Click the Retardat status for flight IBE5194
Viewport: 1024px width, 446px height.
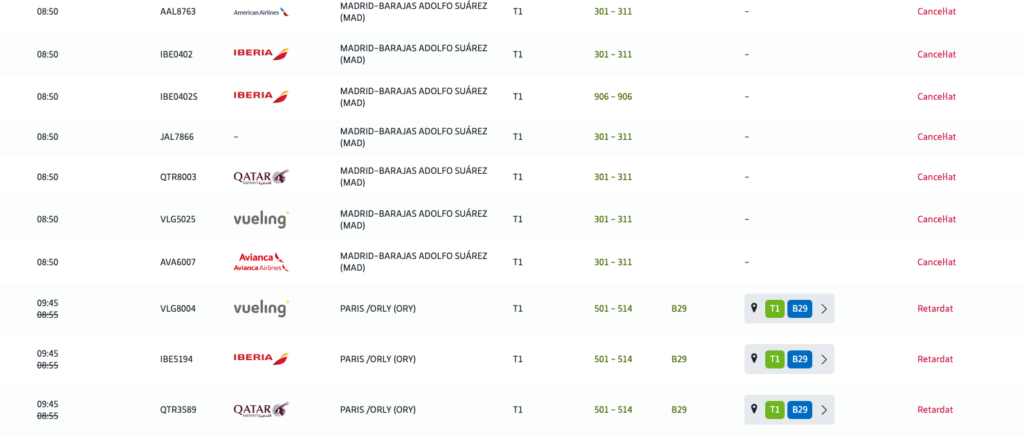pos(935,359)
